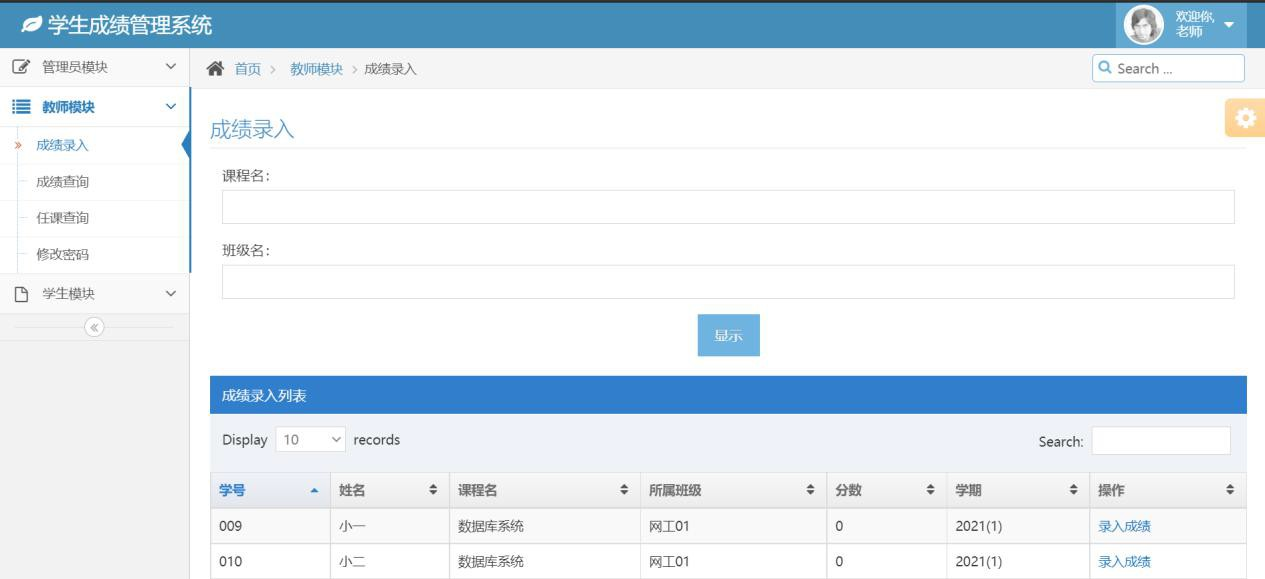Go to 首页 breadcrumb link

pos(248,69)
